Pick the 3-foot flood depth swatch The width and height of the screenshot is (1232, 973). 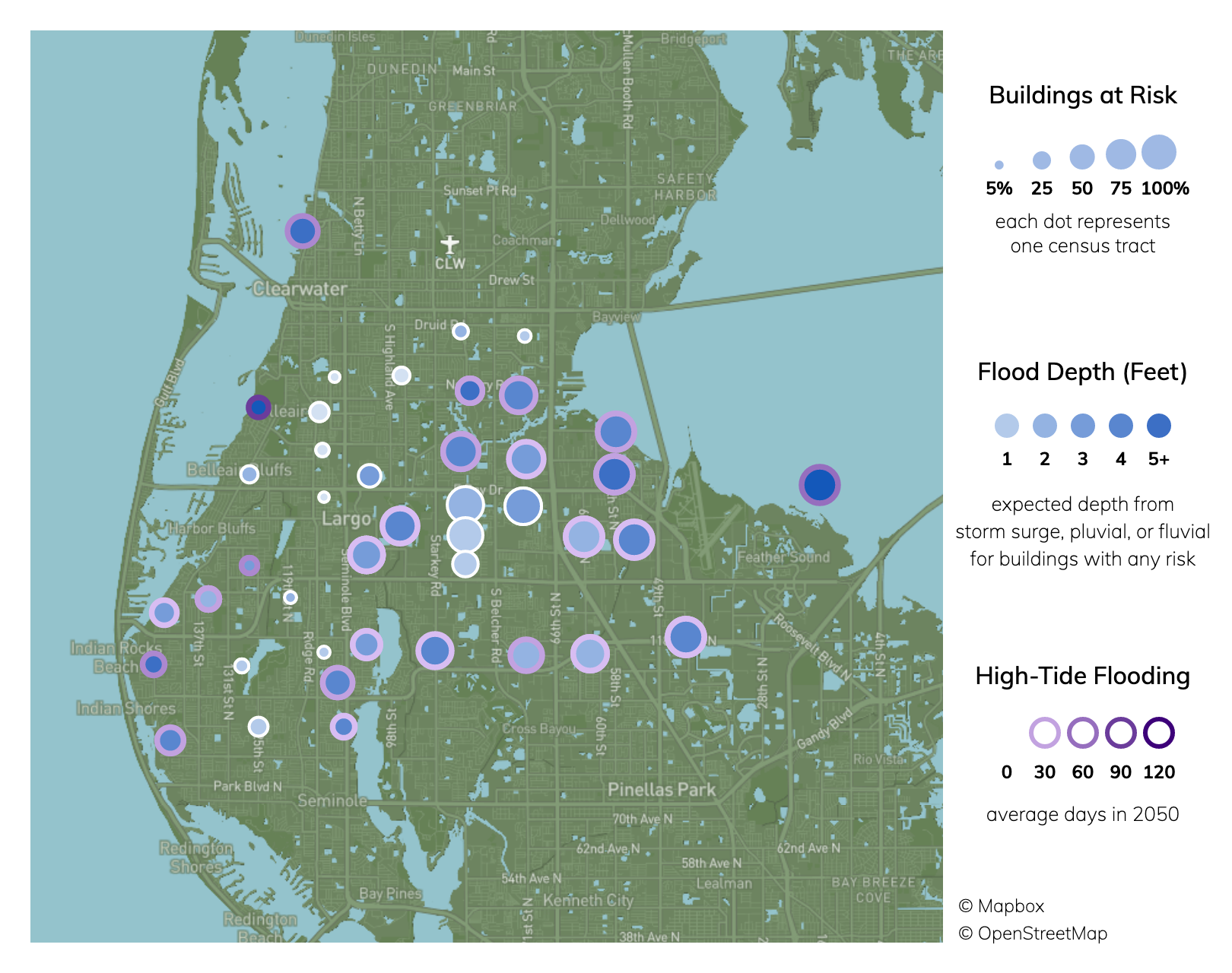(x=1083, y=426)
